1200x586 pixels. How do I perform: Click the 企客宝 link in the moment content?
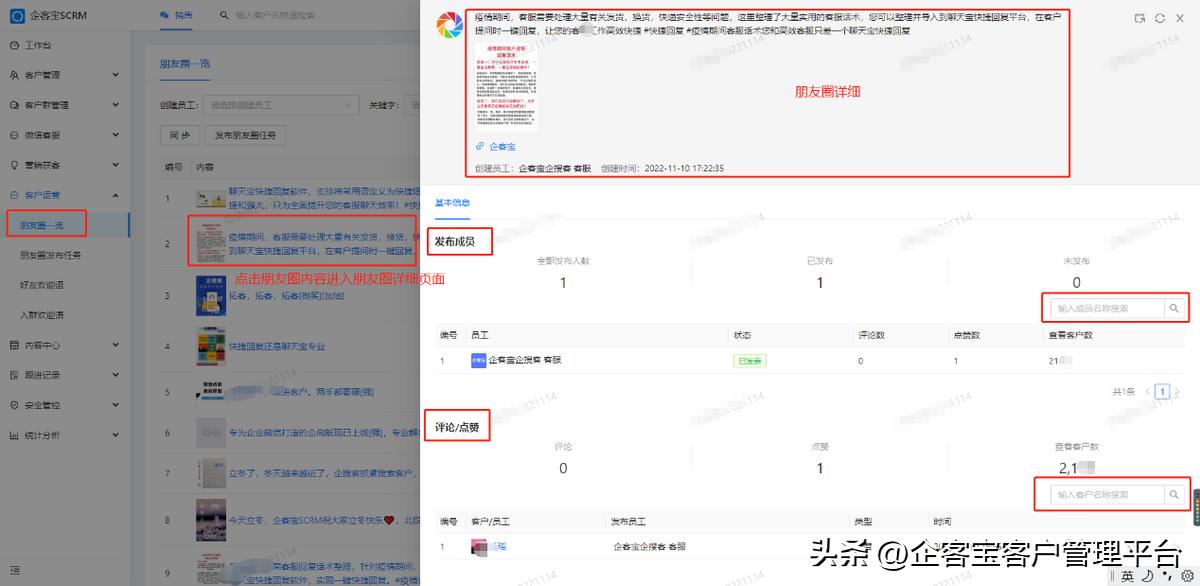pyautogui.click(x=498, y=146)
